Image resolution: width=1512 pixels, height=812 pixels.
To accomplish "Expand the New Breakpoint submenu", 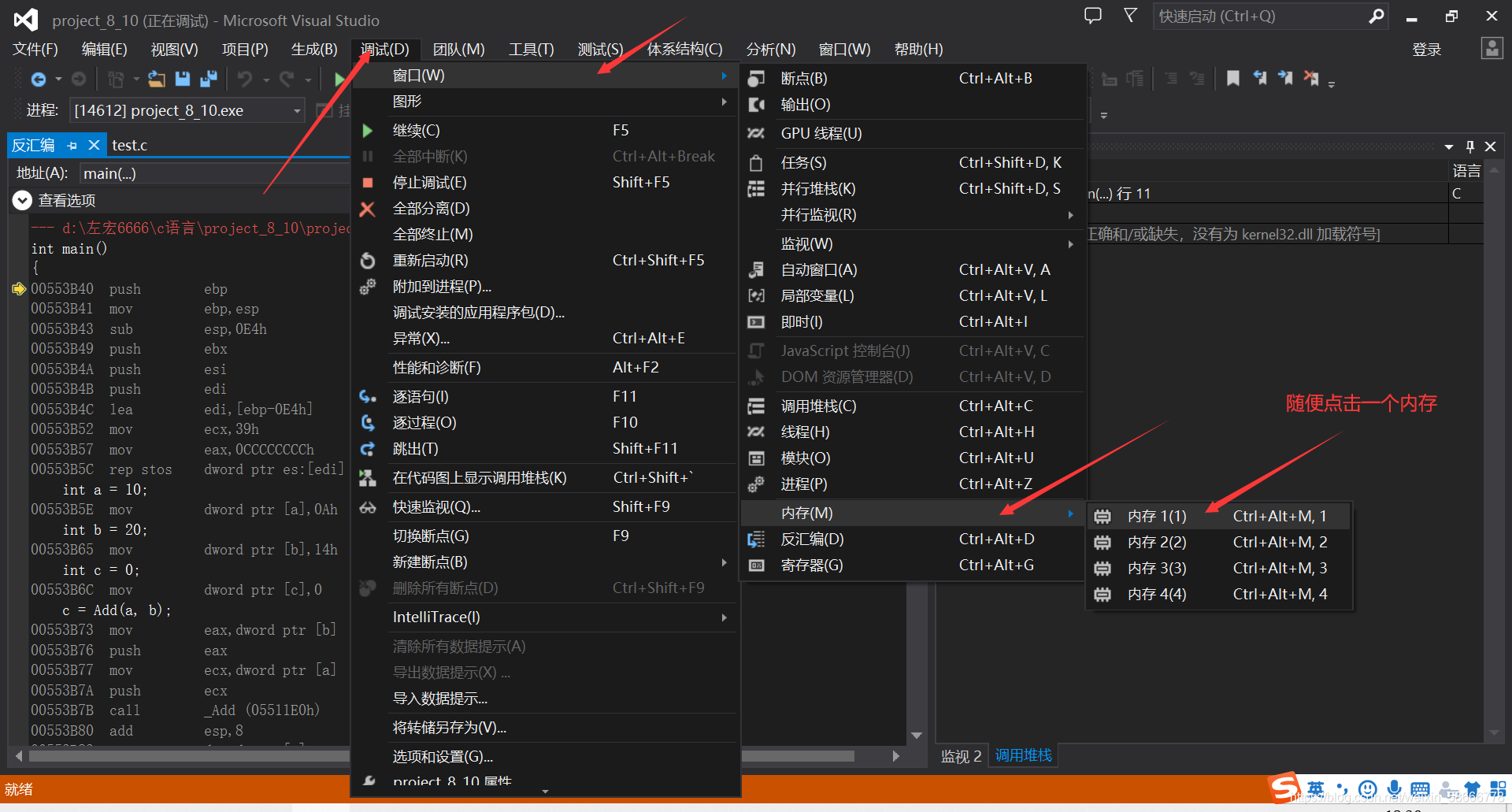I will 544,562.
